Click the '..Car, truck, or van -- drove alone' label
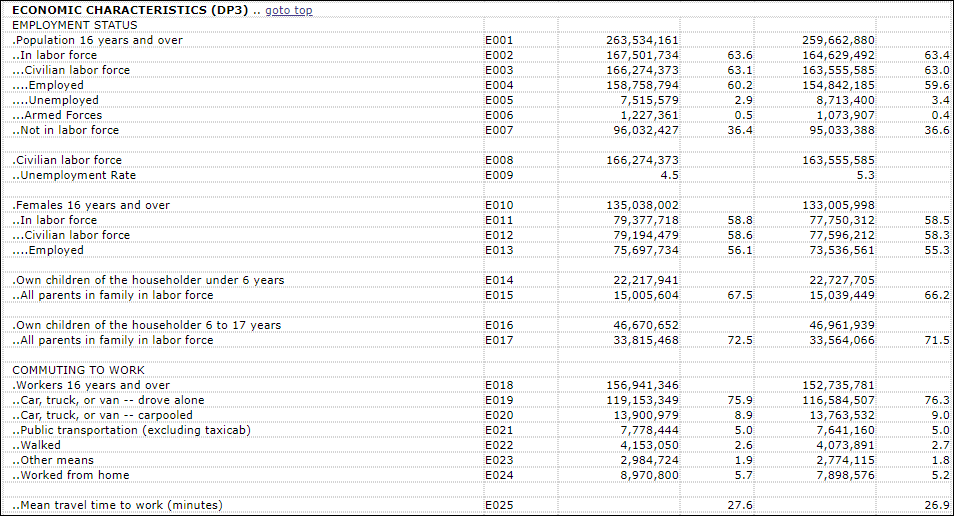Image resolution: width=954 pixels, height=516 pixels. [x=108, y=400]
